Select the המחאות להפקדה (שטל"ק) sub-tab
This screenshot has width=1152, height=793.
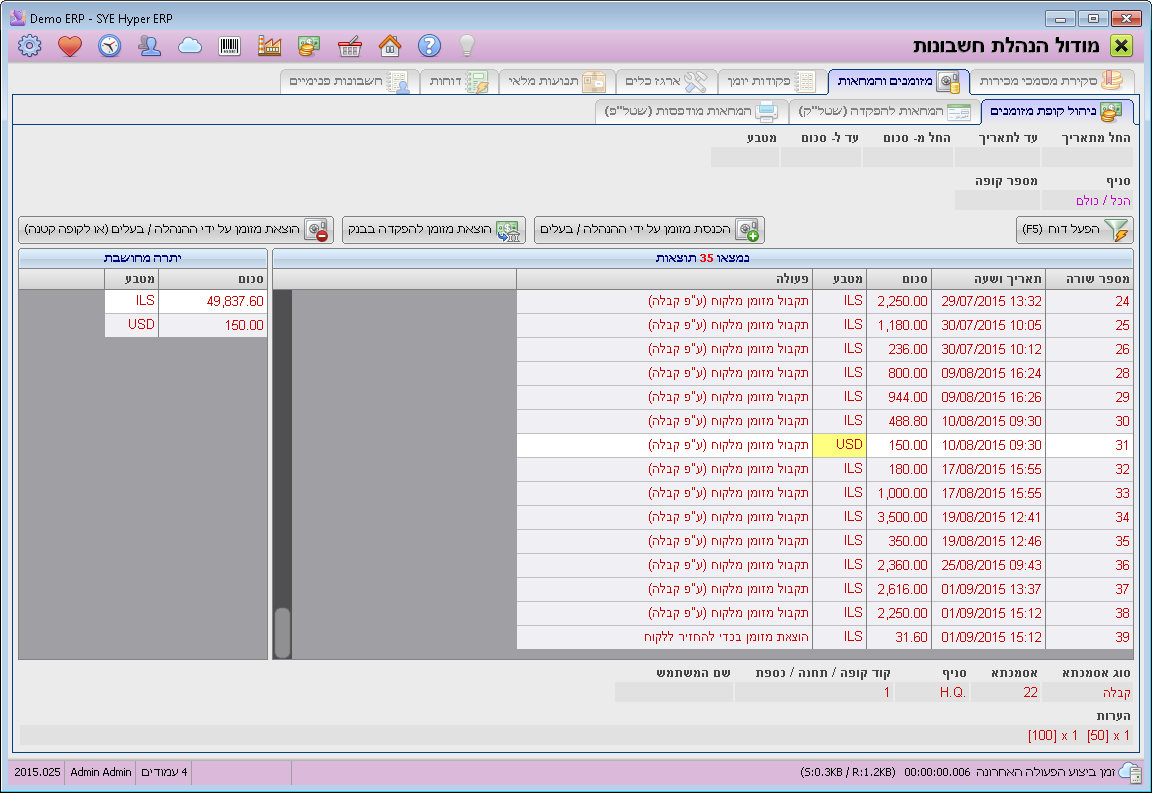click(x=882, y=111)
